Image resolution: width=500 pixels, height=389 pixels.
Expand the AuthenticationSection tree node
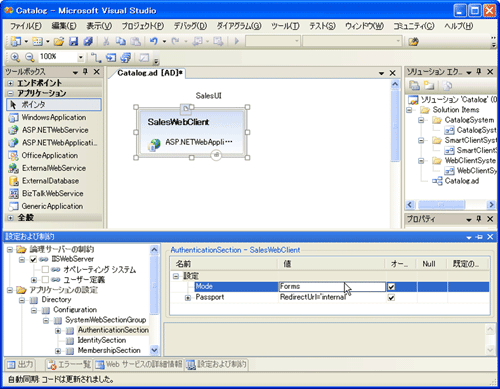pos(58,331)
